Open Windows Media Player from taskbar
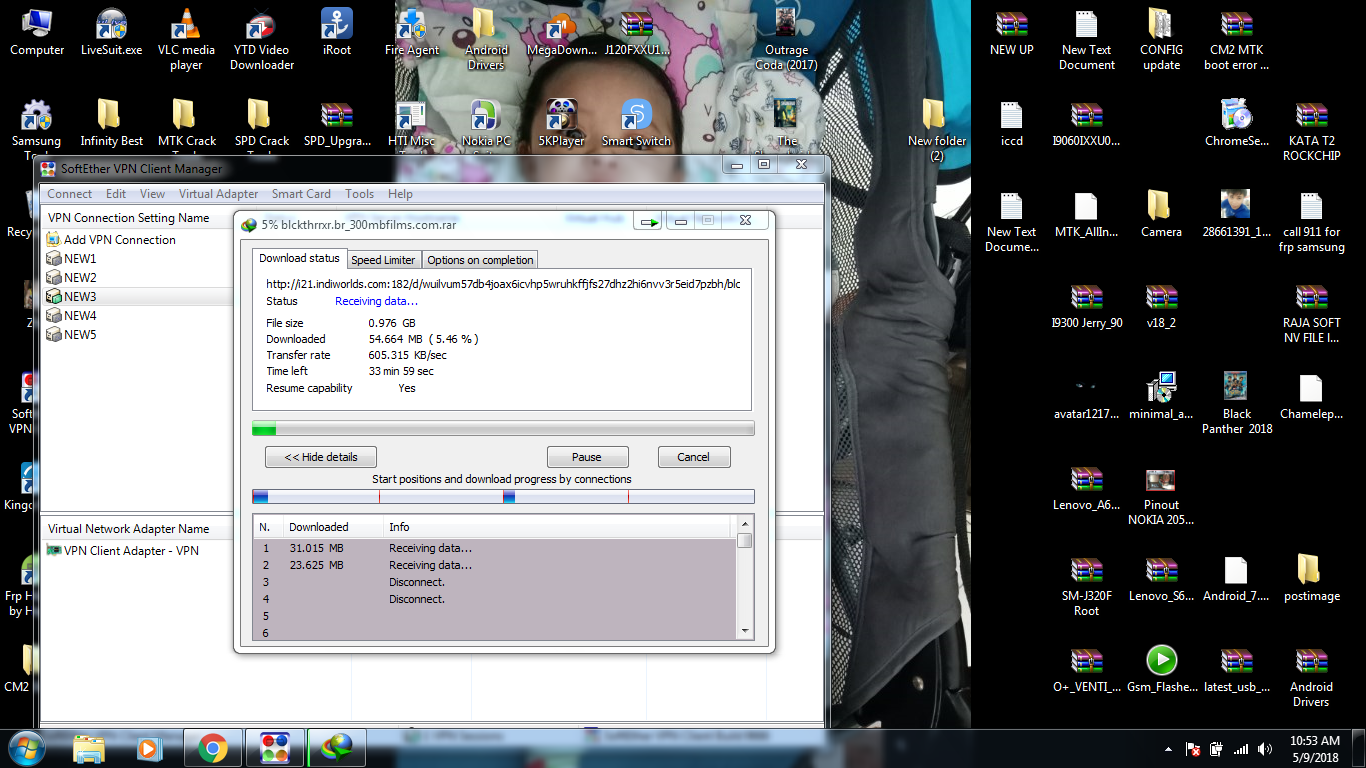The image size is (1366, 768). click(x=148, y=747)
